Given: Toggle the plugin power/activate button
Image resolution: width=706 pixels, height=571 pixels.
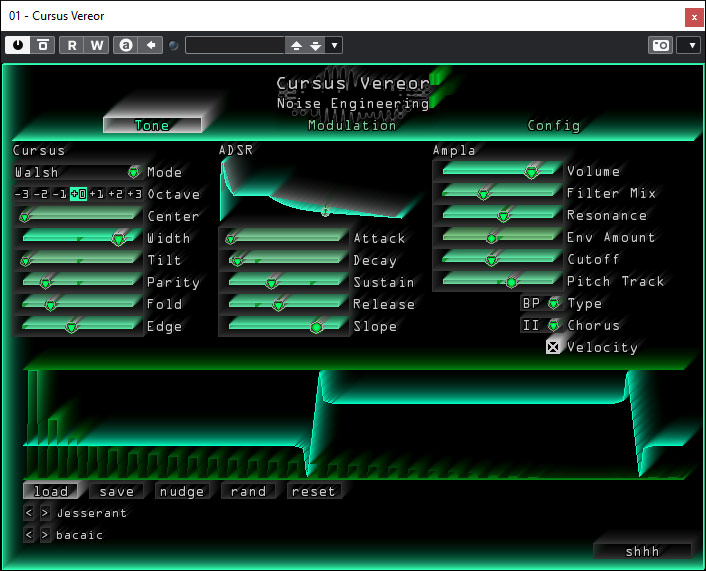Looking at the screenshot, I should tap(18, 45).
